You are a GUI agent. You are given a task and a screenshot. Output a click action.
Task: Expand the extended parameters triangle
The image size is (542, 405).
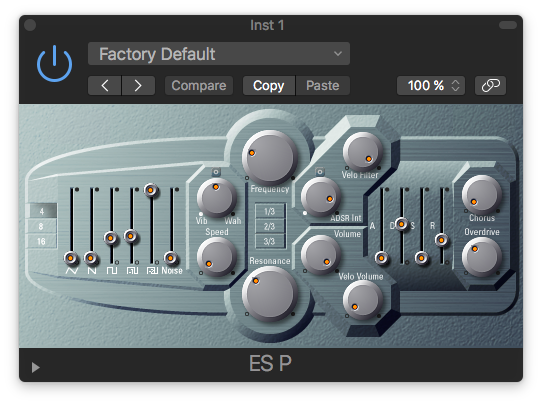(x=35, y=367)
